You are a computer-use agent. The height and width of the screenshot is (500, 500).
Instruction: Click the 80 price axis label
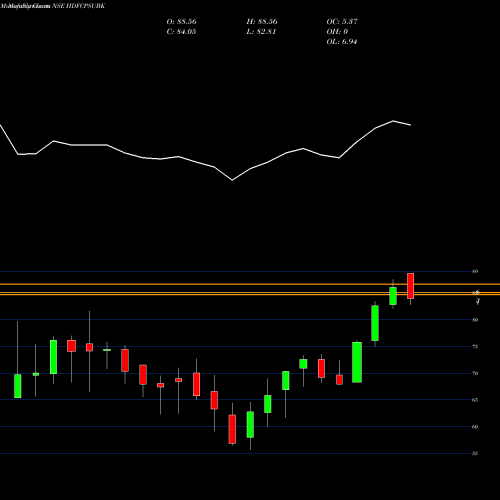coord(475,320)
